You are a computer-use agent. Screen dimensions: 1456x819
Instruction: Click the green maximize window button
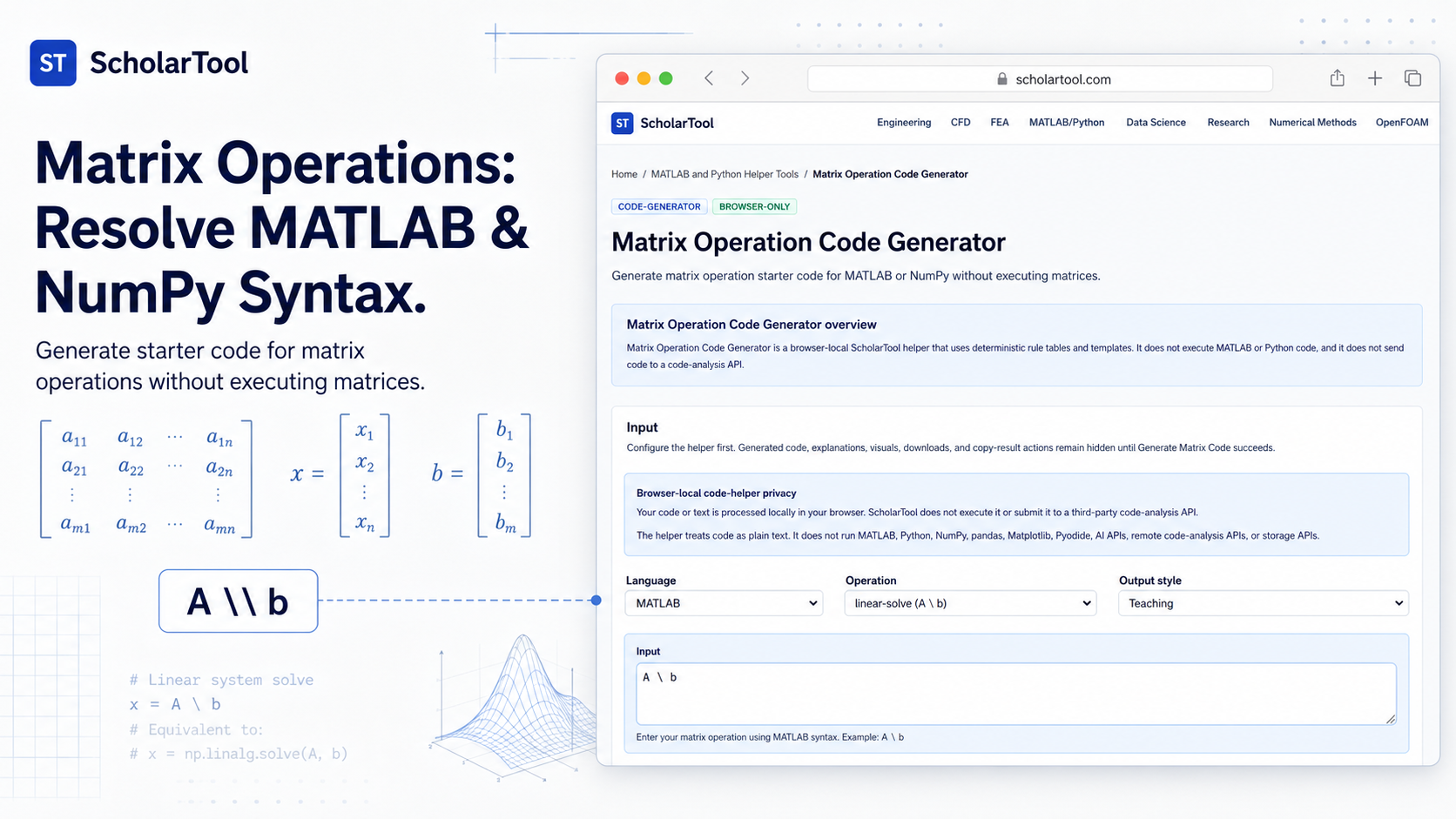[666, 78]
